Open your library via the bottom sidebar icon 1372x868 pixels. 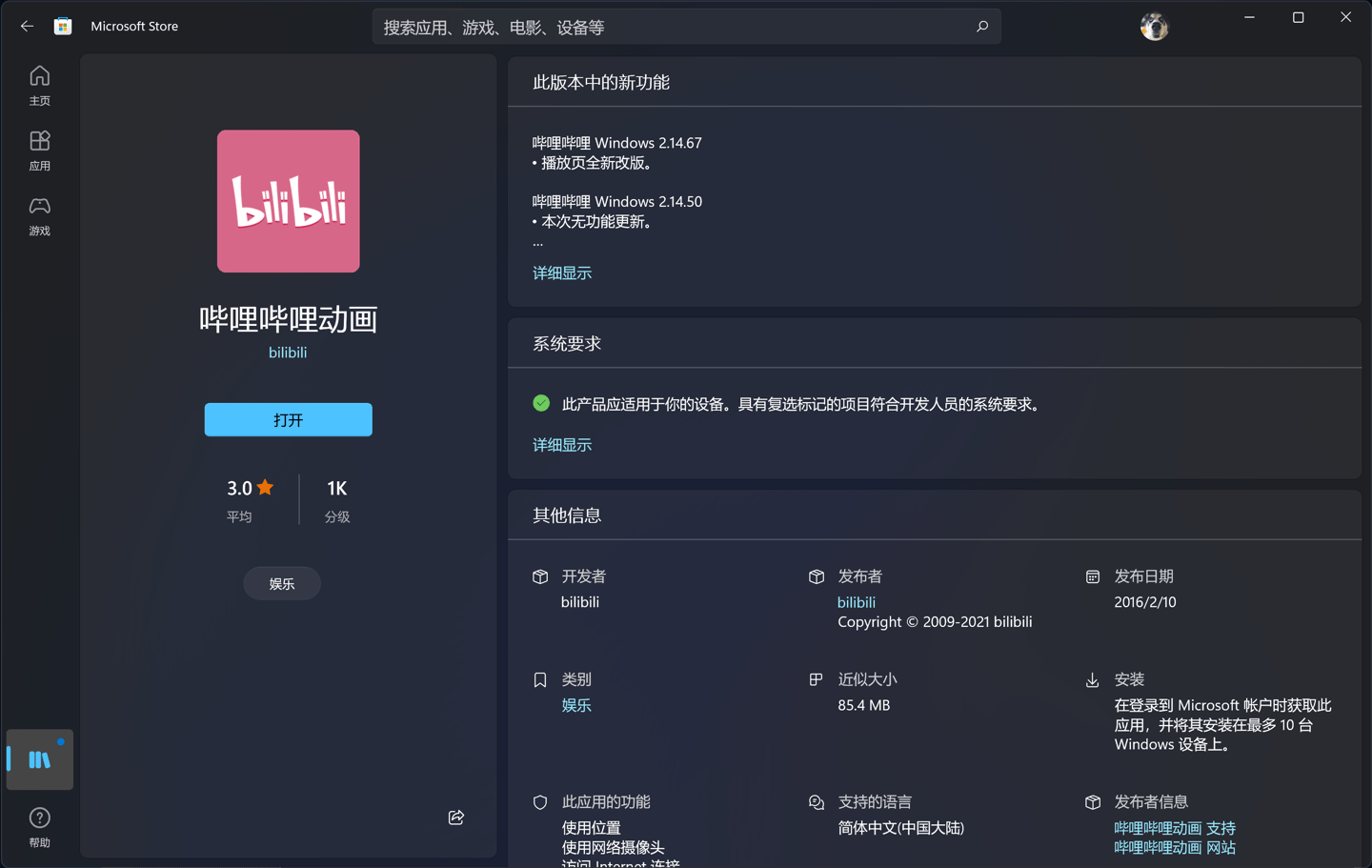(39, 759)
